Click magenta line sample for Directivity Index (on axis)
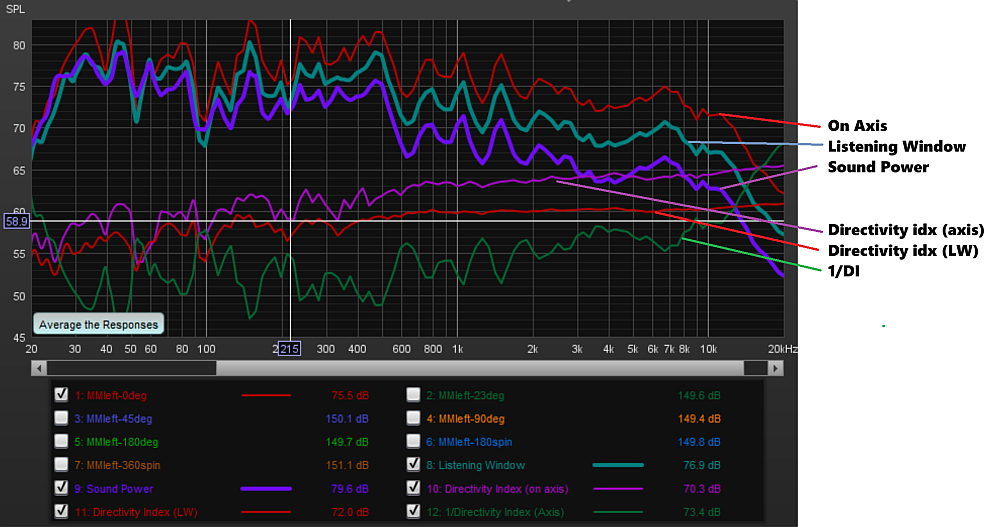The image size is (1000, 527). click(618, 489)
